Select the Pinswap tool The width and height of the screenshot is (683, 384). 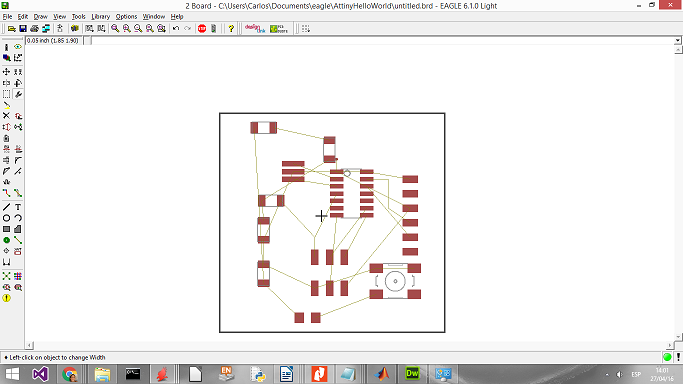pyautogui.click(x=7, y=127)
